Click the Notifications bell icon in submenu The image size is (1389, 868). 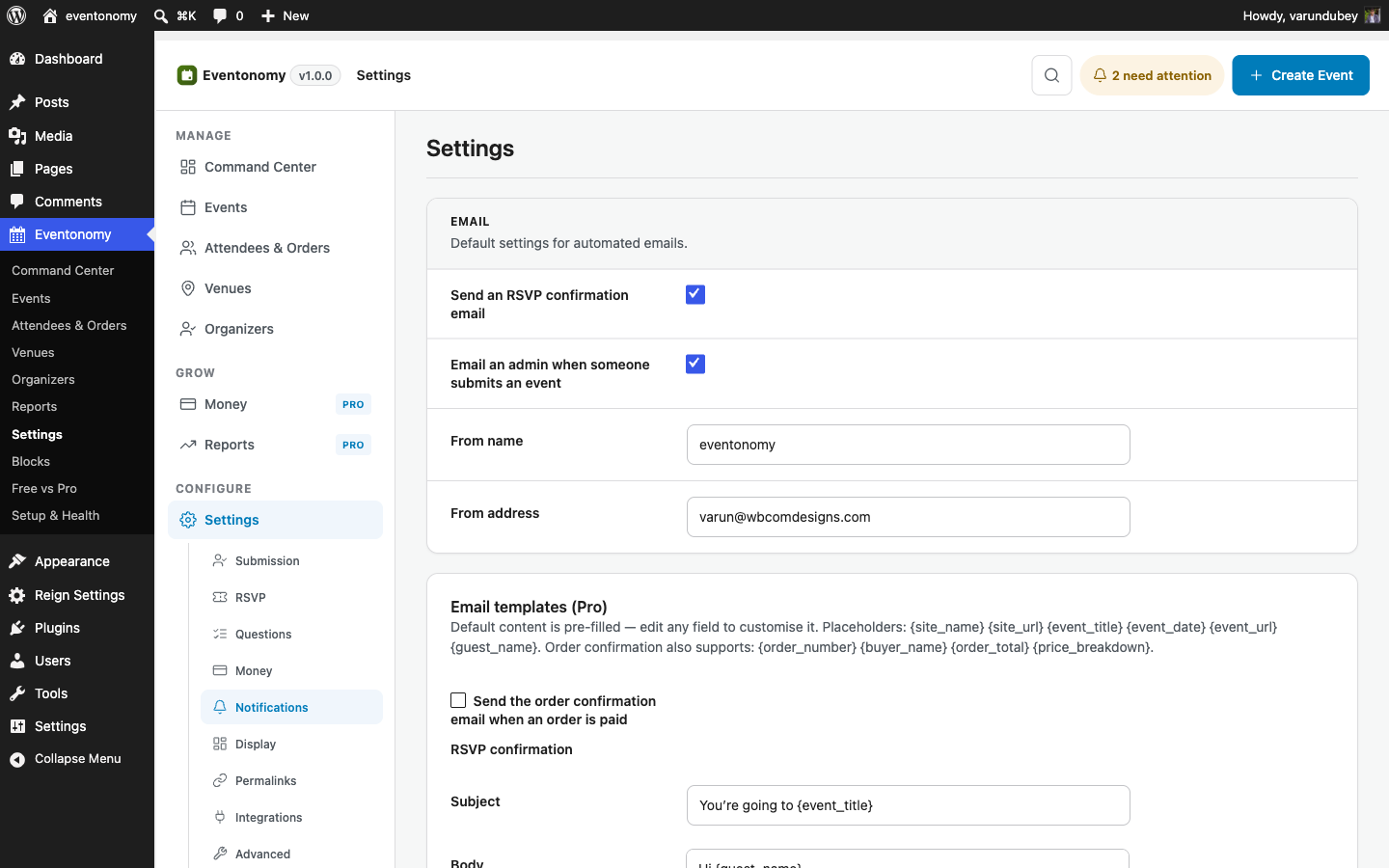coord(220,707)
